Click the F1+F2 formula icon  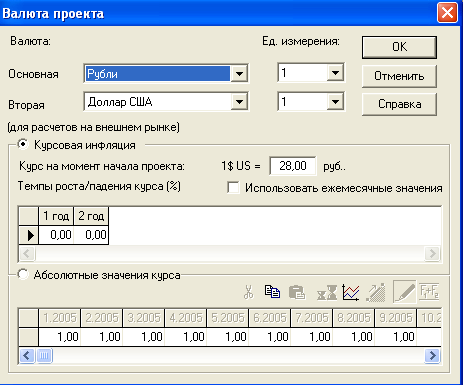(x=429, y=292)
